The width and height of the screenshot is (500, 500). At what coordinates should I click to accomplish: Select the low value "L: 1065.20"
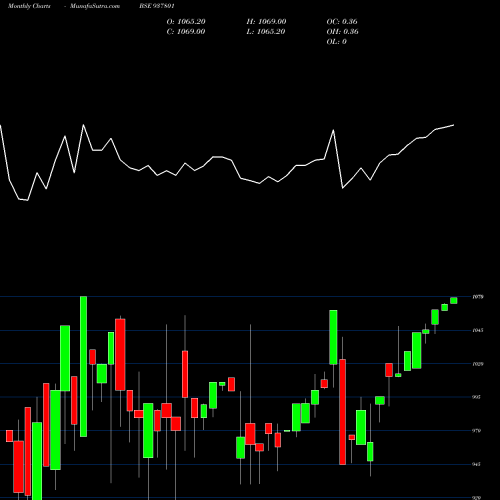tap(266, 32)
